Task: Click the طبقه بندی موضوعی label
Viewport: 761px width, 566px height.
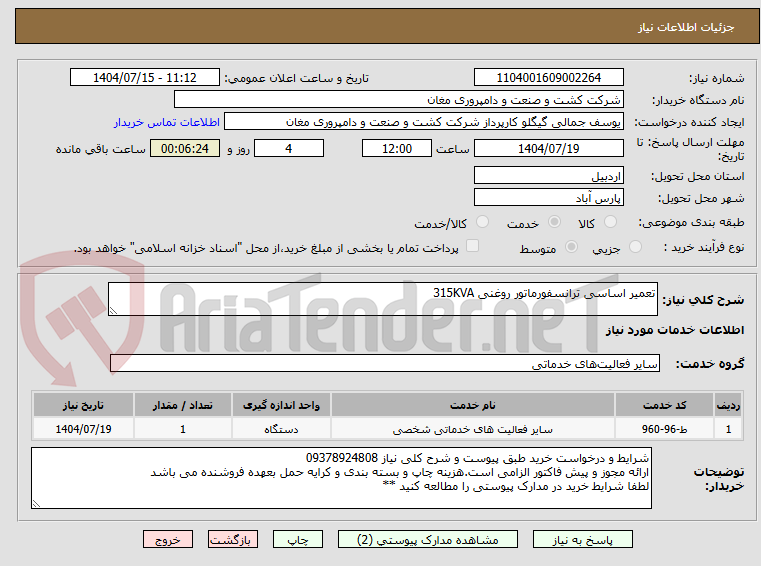Action: pos(691,222)
